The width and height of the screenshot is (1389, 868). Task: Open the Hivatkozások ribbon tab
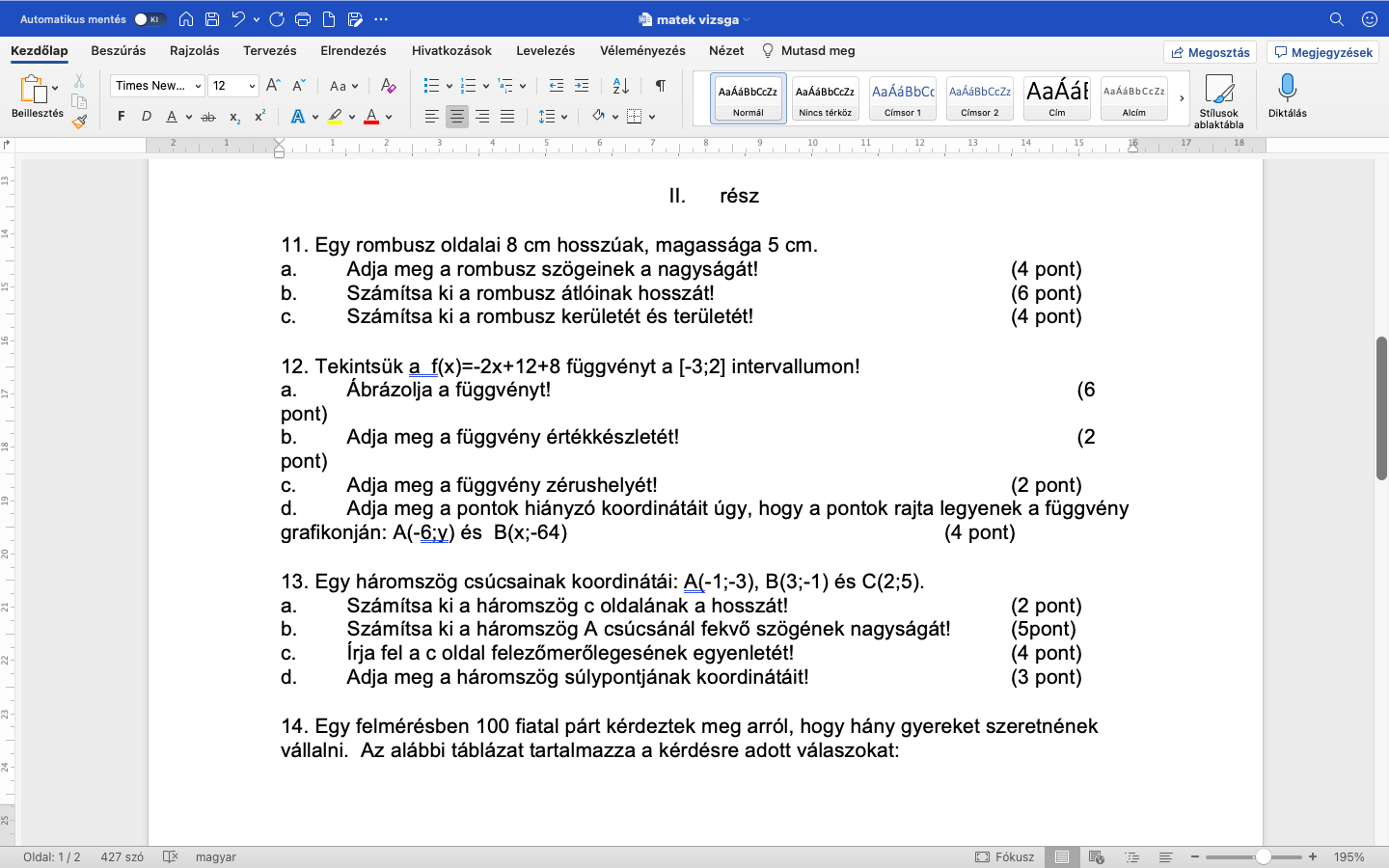point(451,50)
